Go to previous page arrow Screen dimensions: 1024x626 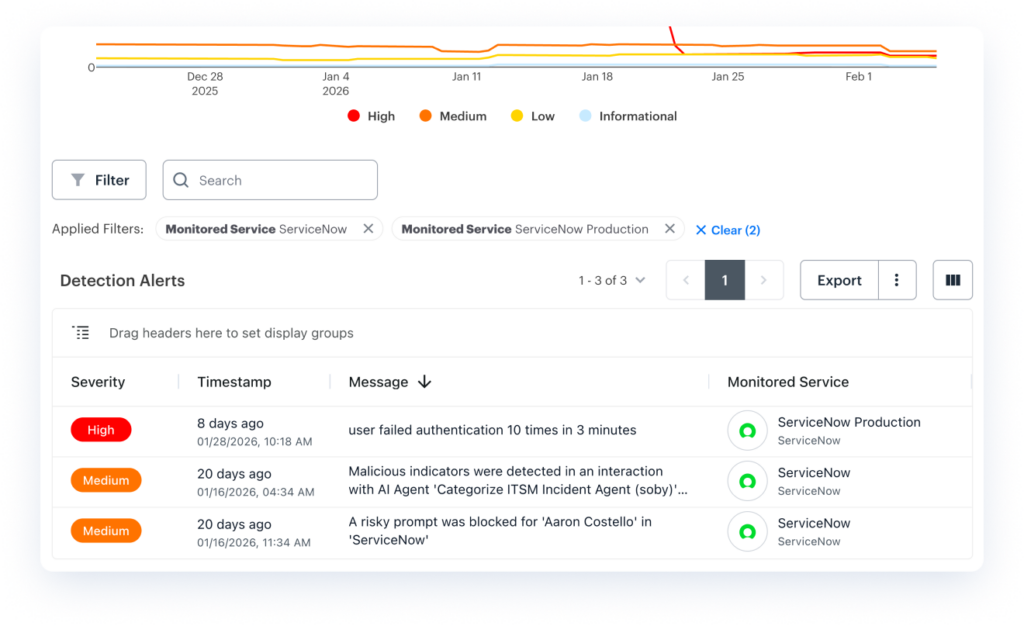click(x=686, y=281)
